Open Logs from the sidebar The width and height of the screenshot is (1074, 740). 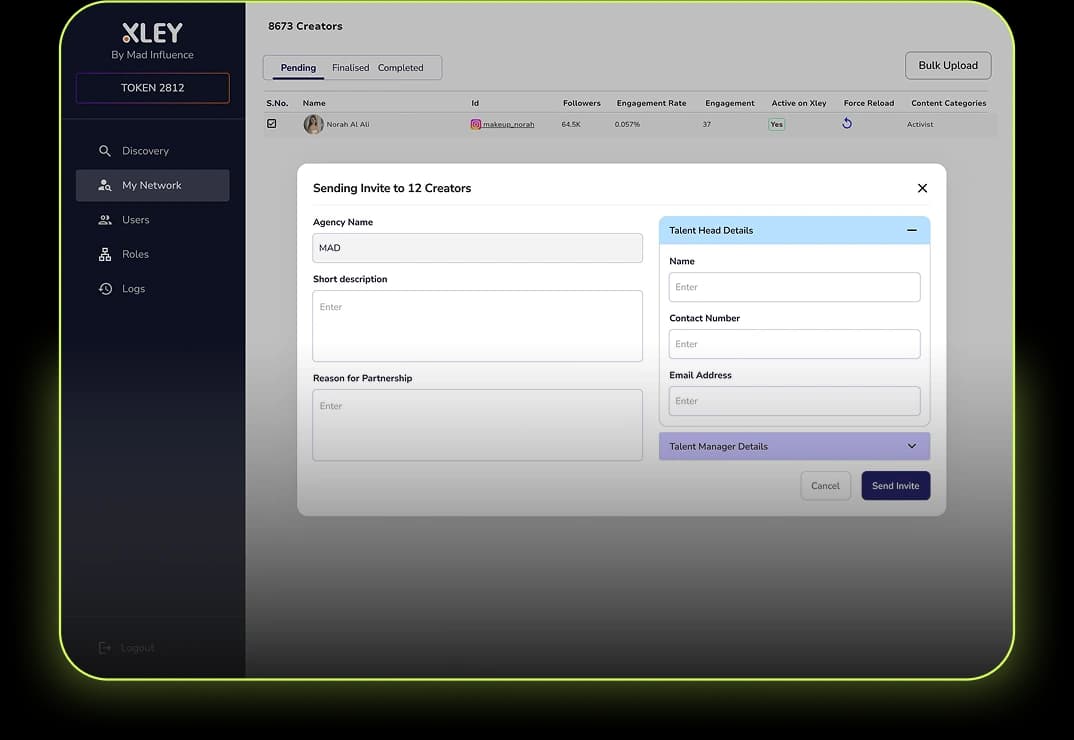point(153,288)
